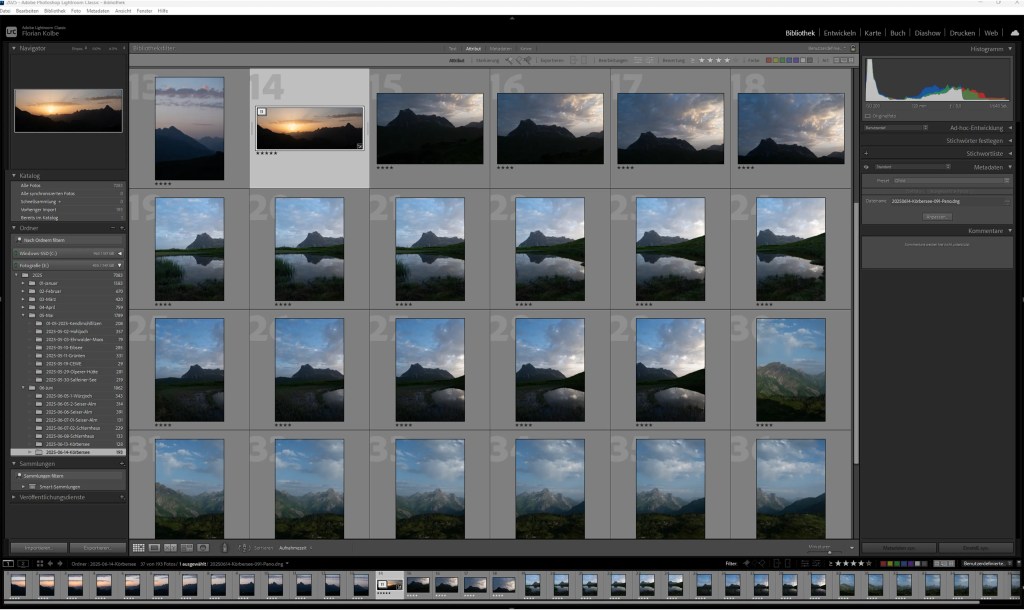Select the Painter spray-can tool
1024x610 pixels.
225,547
